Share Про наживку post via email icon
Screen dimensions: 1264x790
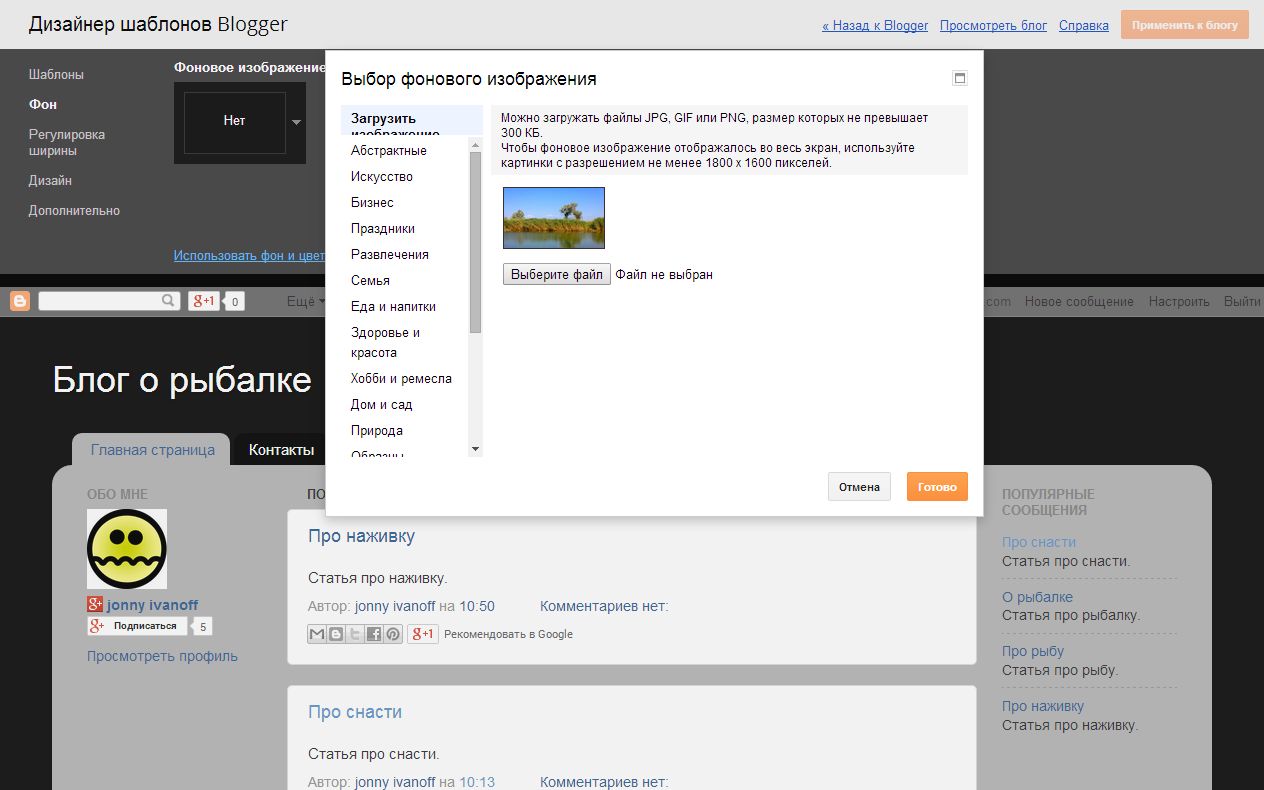click(317, 634)
